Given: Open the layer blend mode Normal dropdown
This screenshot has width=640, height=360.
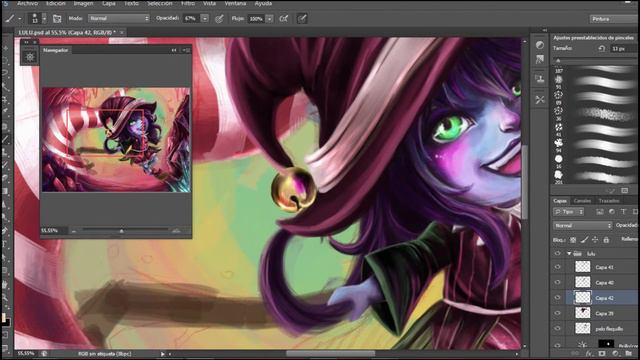Looking at the screenshot, I should [x=583, y=225].
